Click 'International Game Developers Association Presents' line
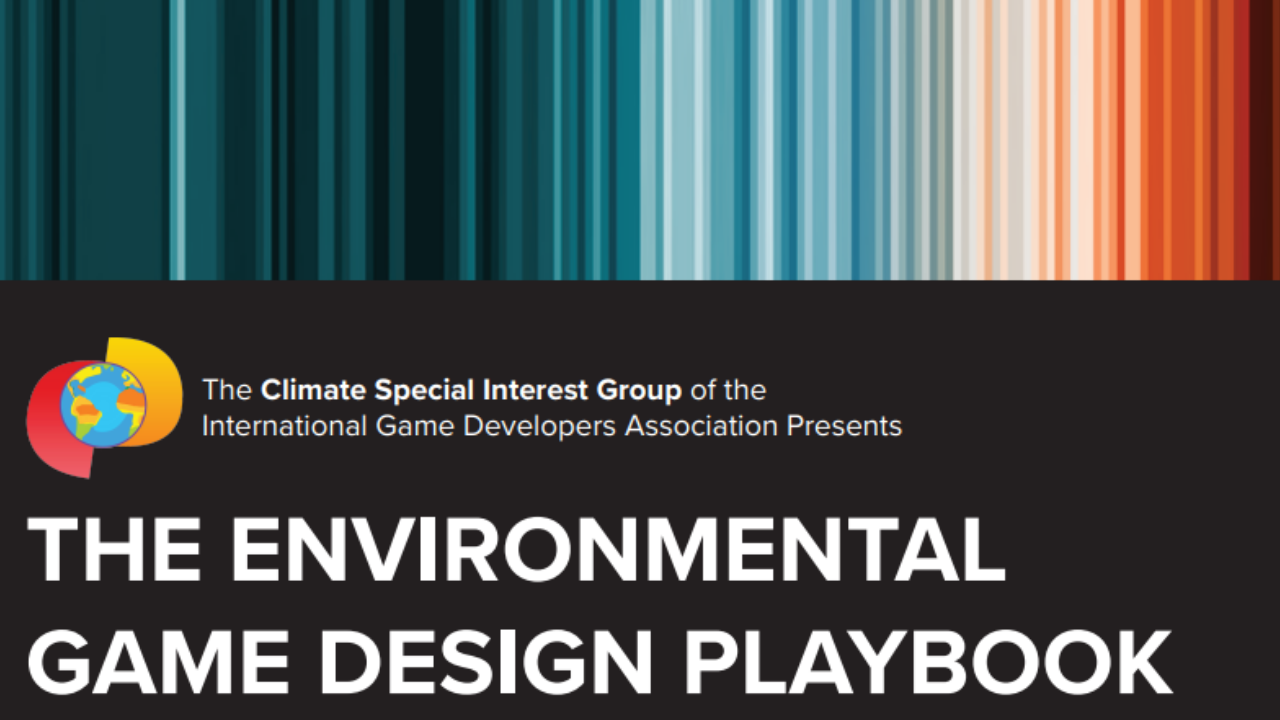The height and width of the screenshot is (720, 1280). tap(551, 426)
